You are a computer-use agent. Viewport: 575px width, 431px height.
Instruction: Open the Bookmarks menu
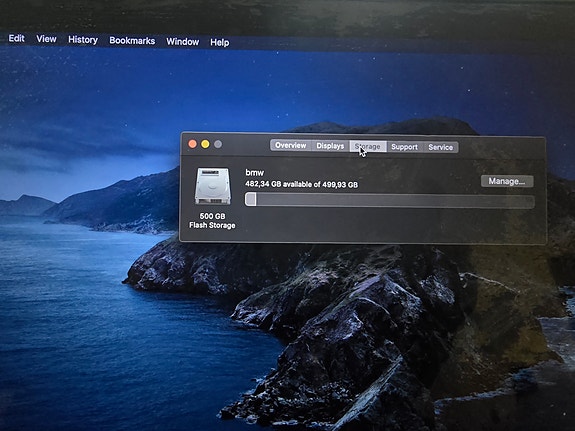click(x=132, y=41)
